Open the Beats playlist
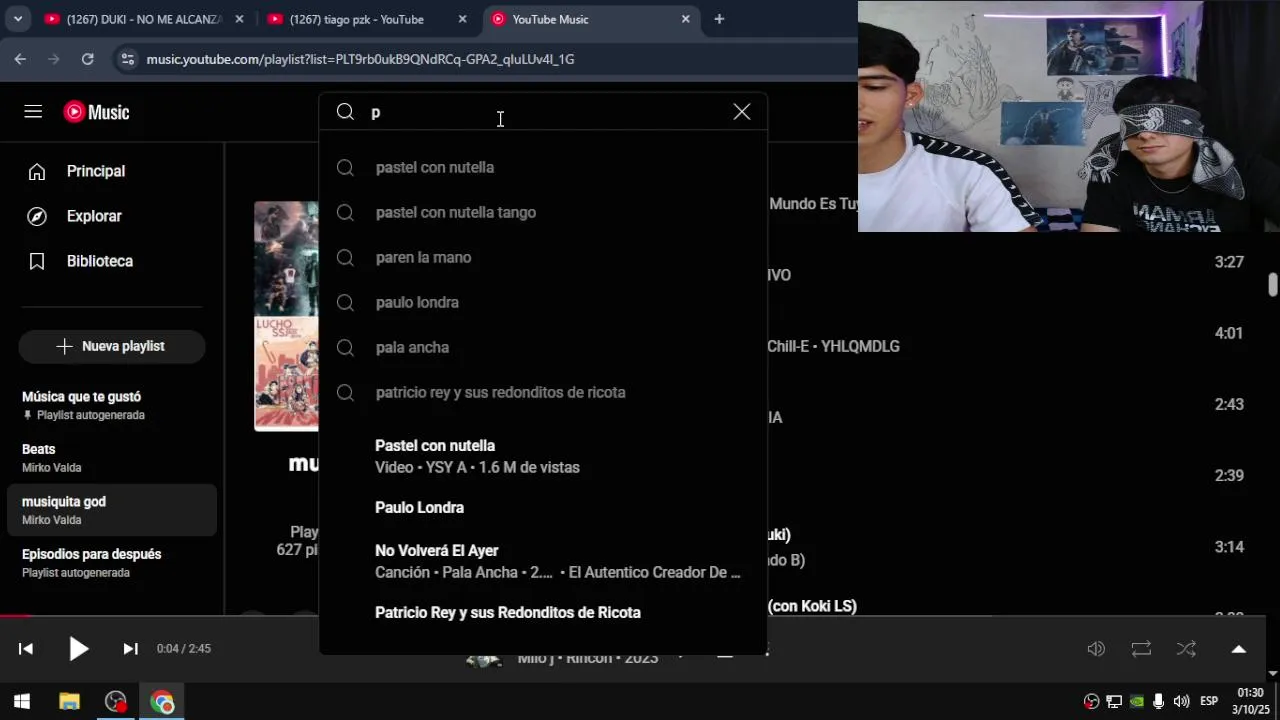The width and height of the screenshot is (1280, 720). coord(112,457)
